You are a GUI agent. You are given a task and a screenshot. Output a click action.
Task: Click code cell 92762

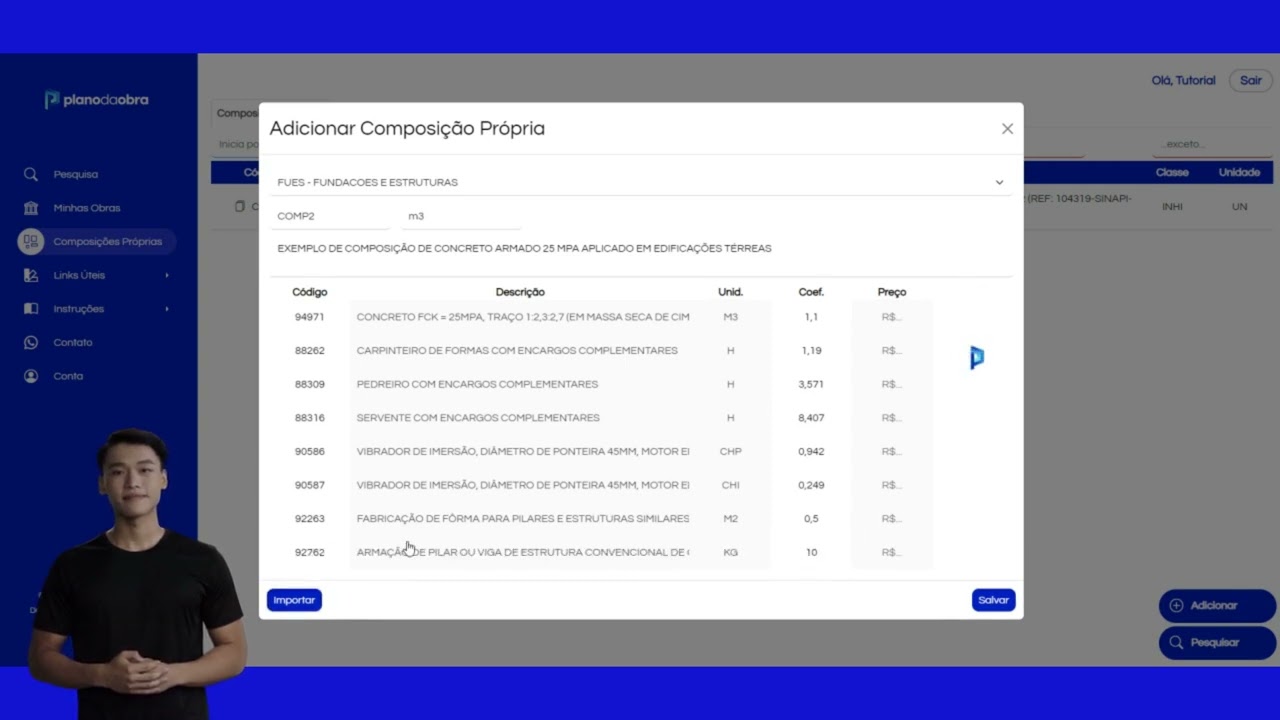tap(310, 552)
